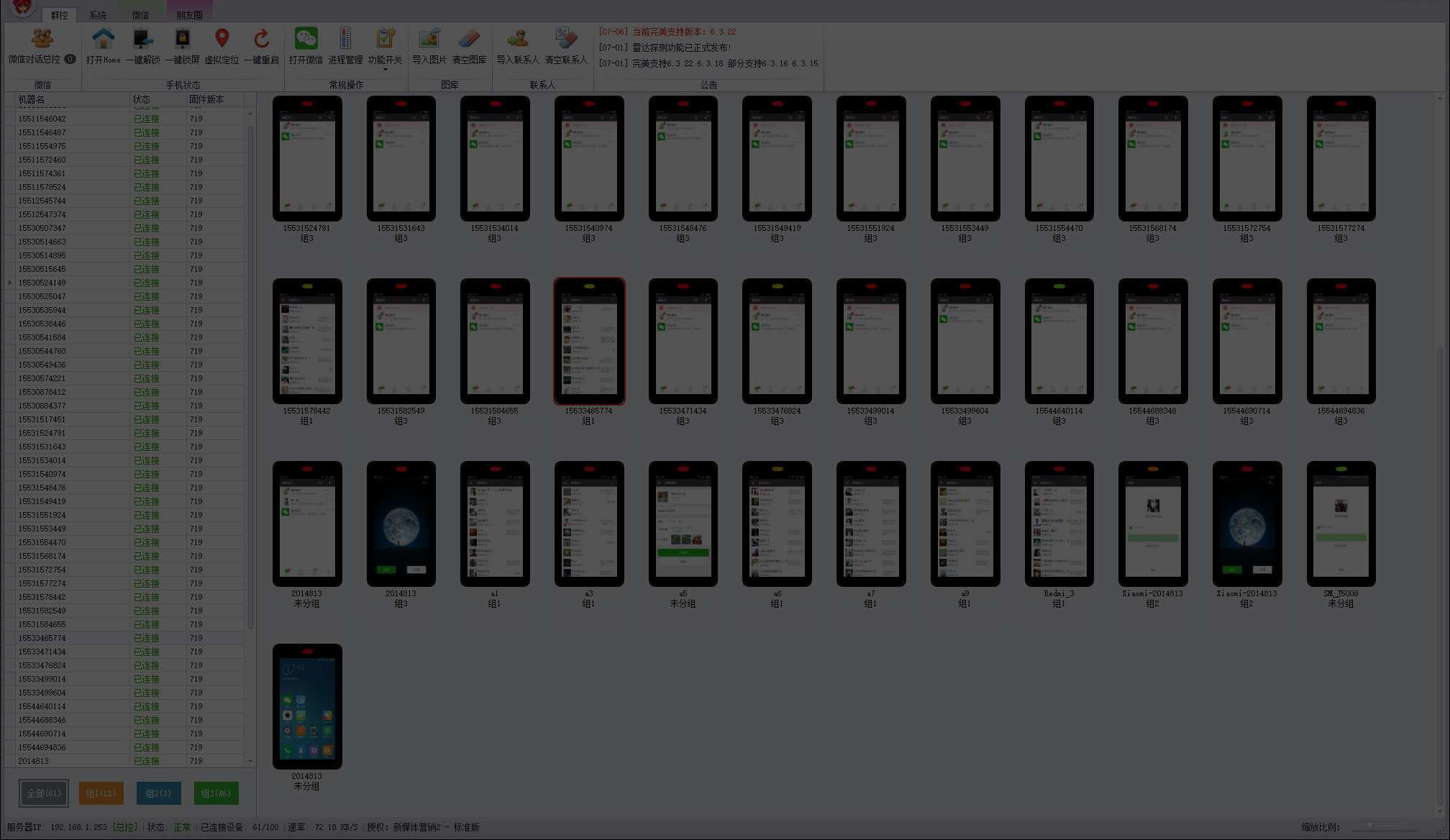Select phone thumbnail 15533465774
This screenshot has width=1450, height=840.
[x=589, y=342]
